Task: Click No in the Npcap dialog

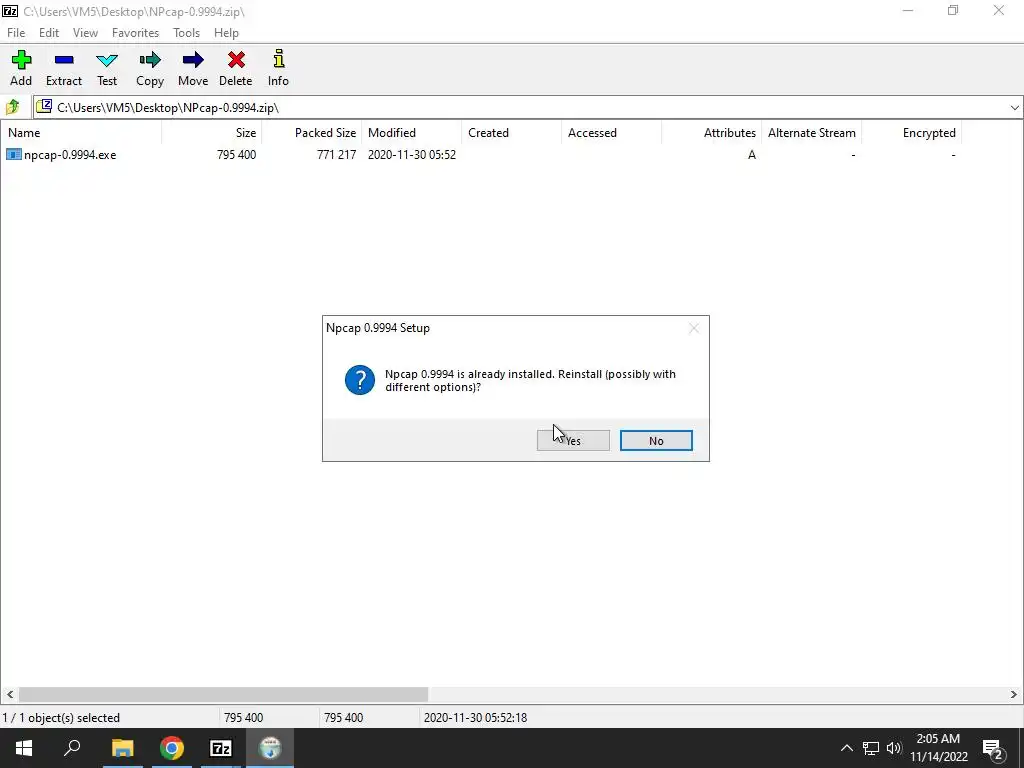Action: point(656,441)
